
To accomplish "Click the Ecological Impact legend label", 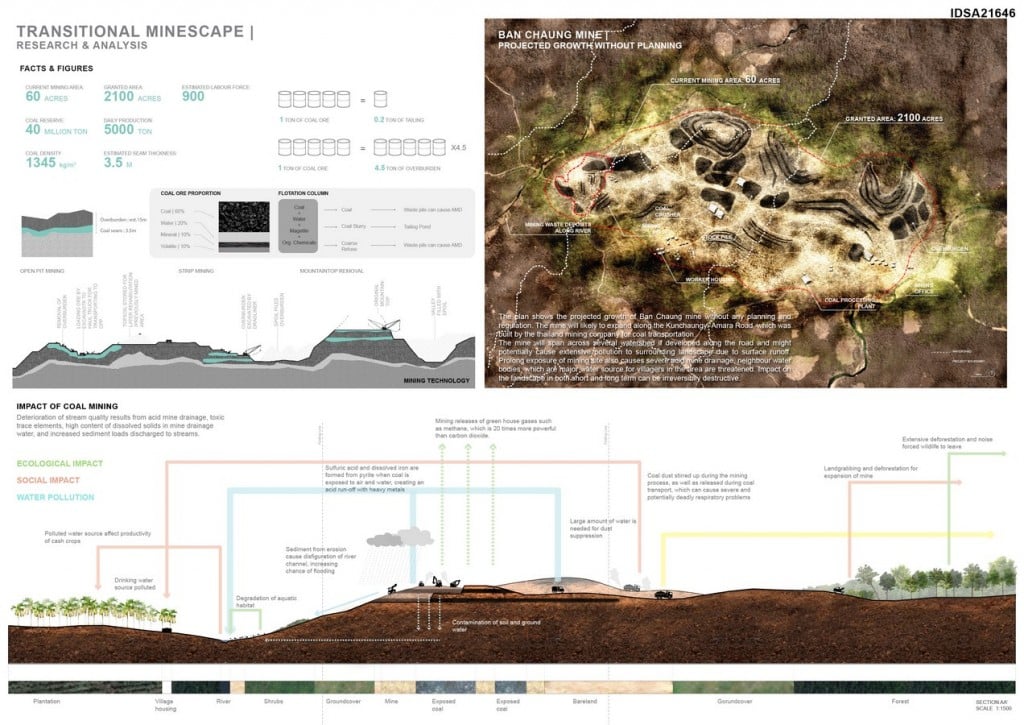I will 59,464.
